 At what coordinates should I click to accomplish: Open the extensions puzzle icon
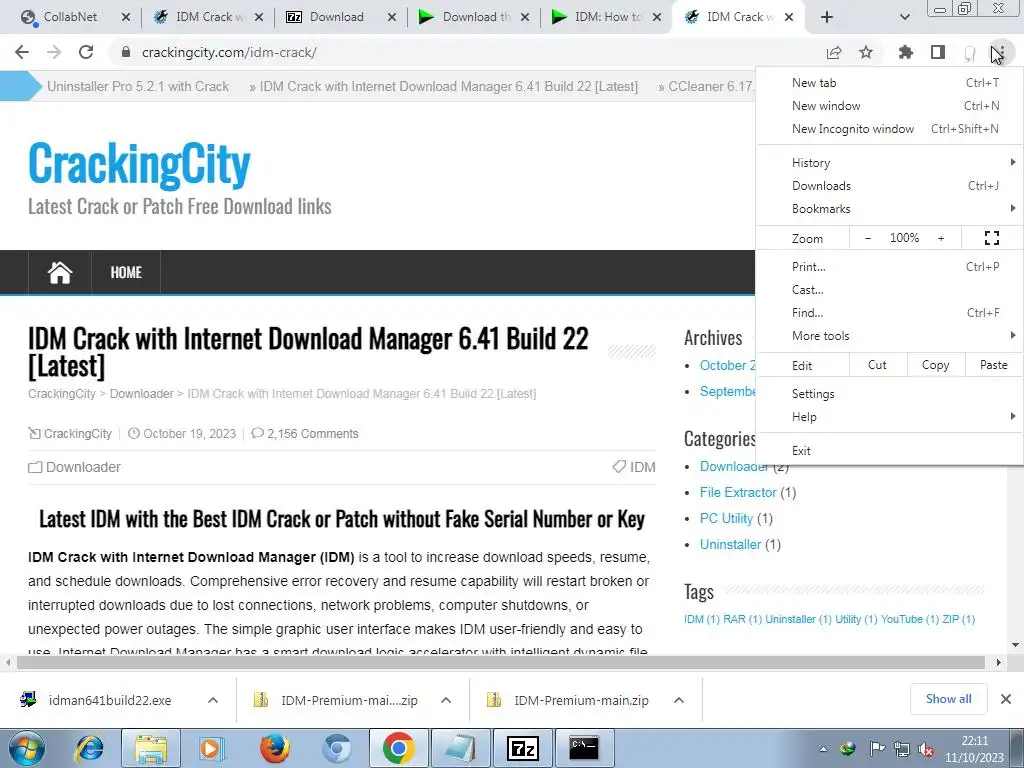(906, 52)
